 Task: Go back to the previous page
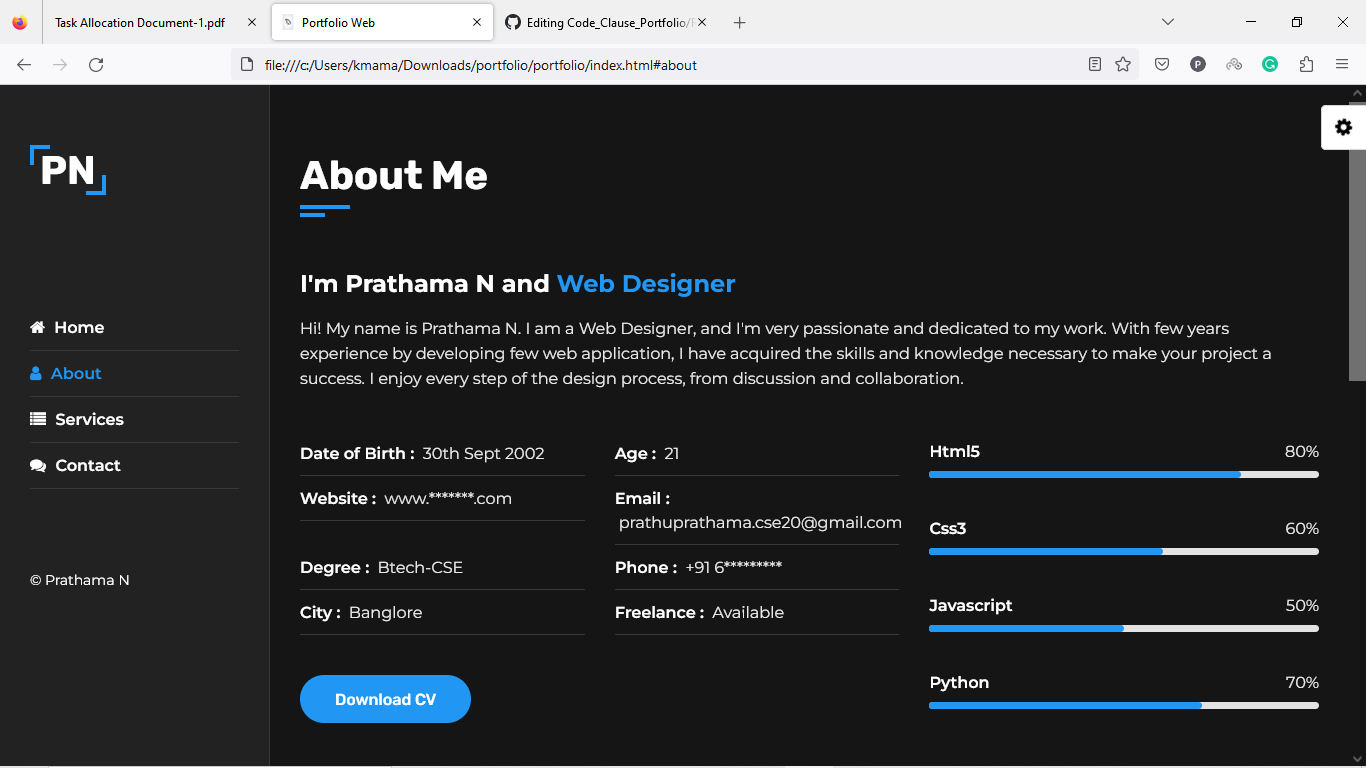24,65
